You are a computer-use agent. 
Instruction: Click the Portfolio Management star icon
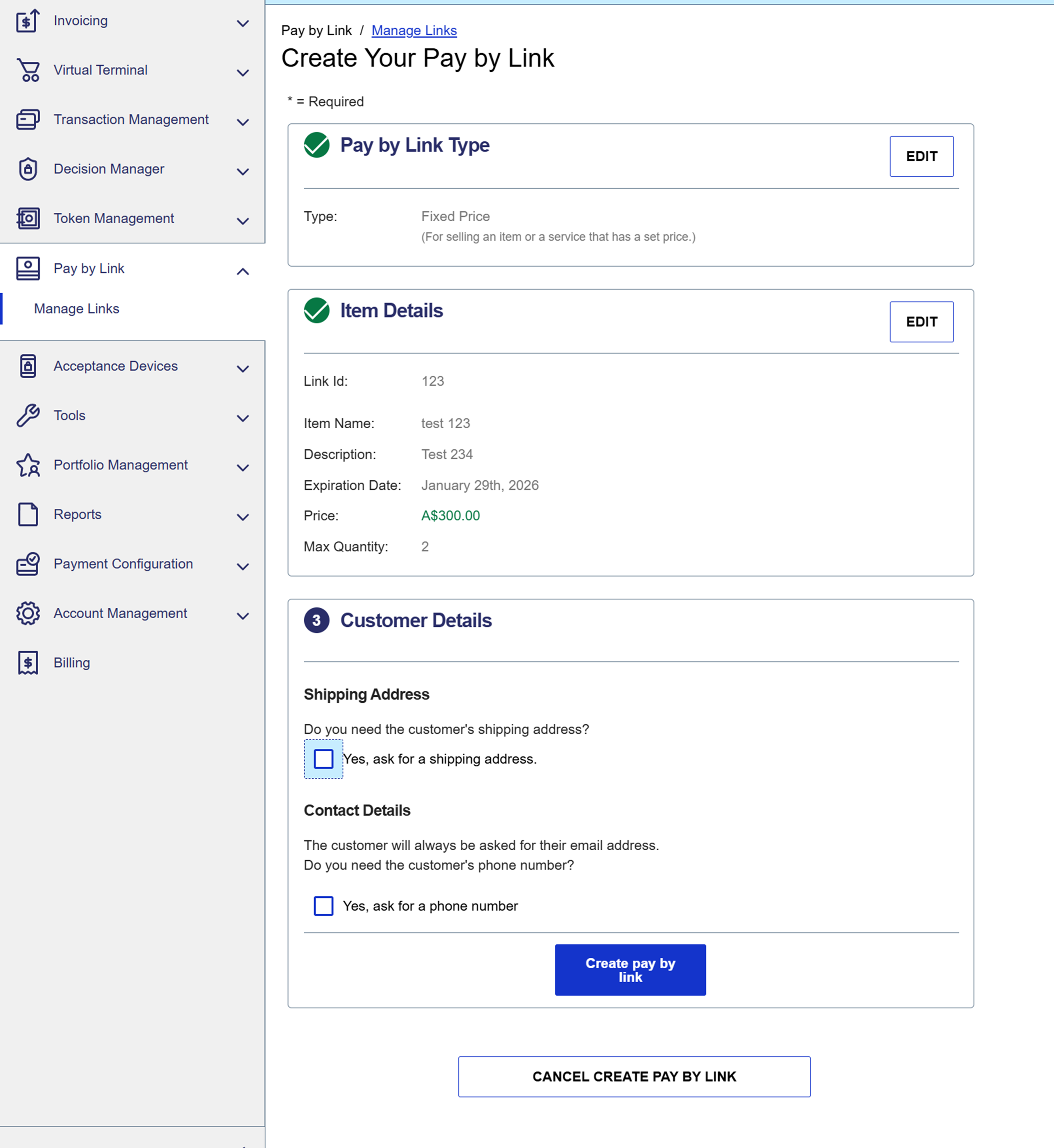tap(28, 465)
